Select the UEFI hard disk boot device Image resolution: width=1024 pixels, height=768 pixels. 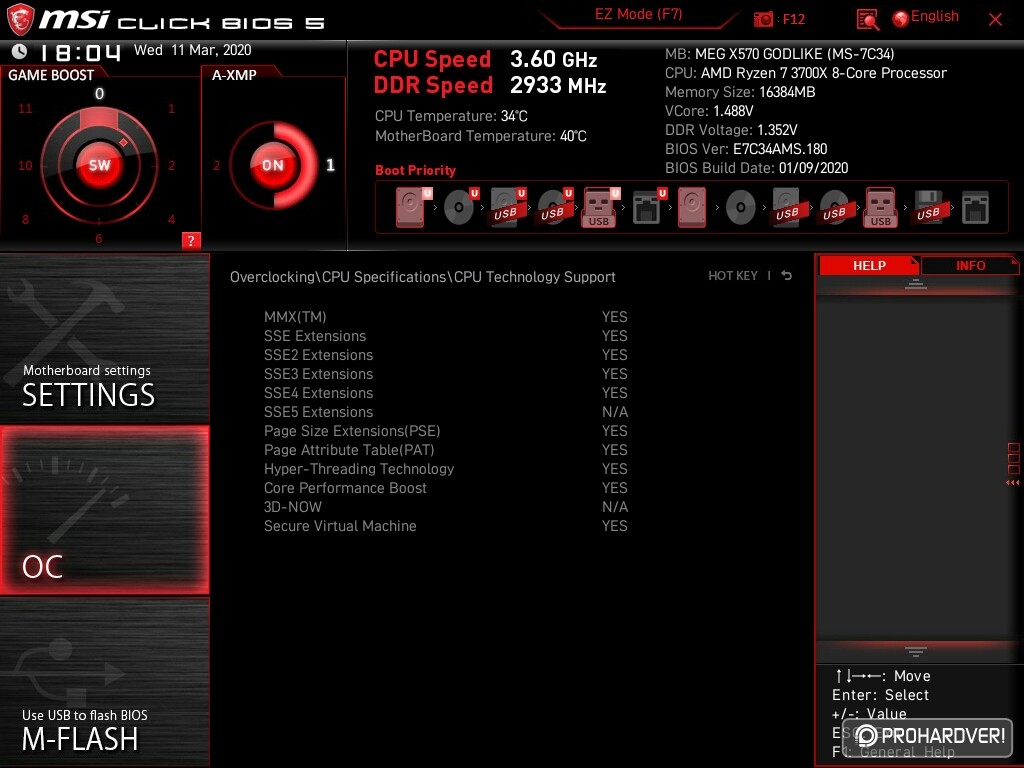pyautogui.click(x=413, y=207)
